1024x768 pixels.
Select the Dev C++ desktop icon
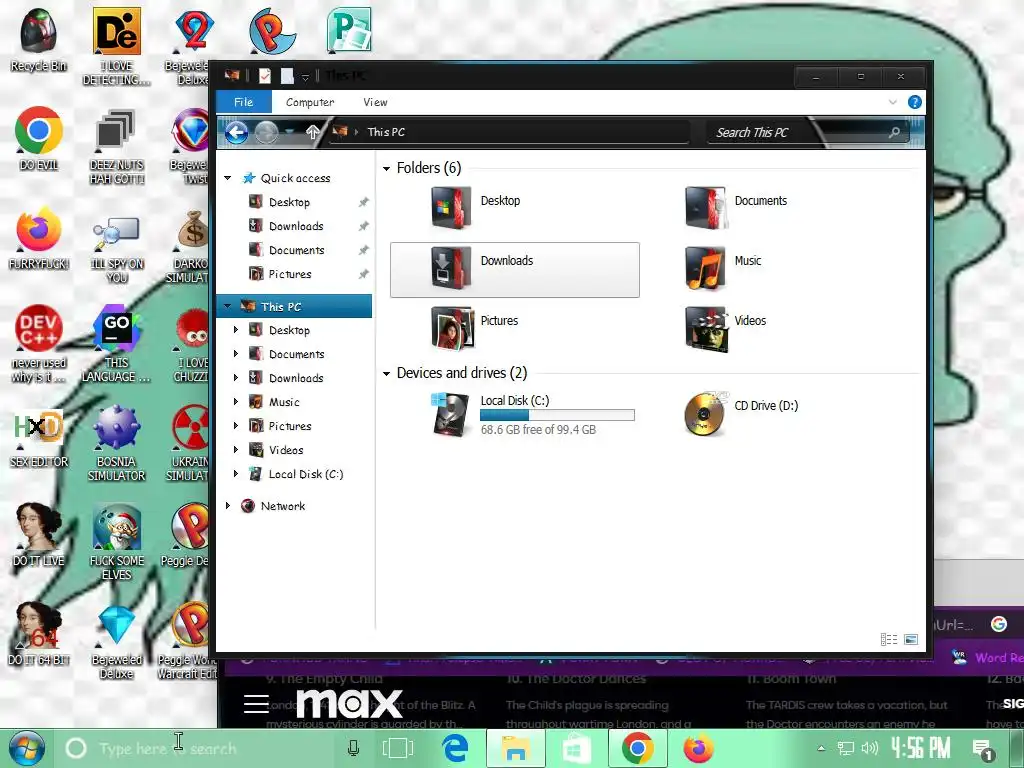click(x=39, y=344)
